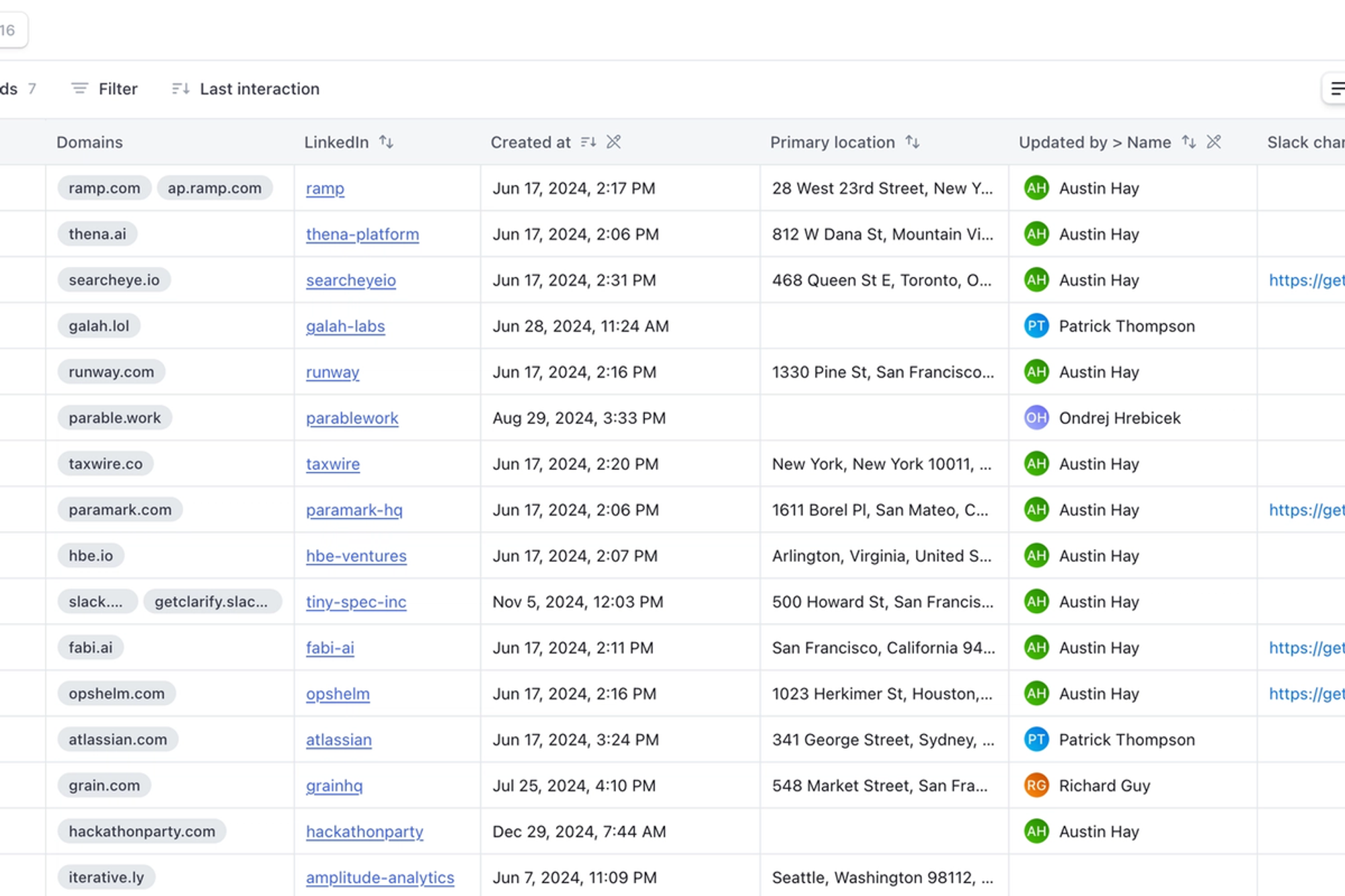
Task: Open the hbe-ventures LinkedIn link
Action: (356, 556)
